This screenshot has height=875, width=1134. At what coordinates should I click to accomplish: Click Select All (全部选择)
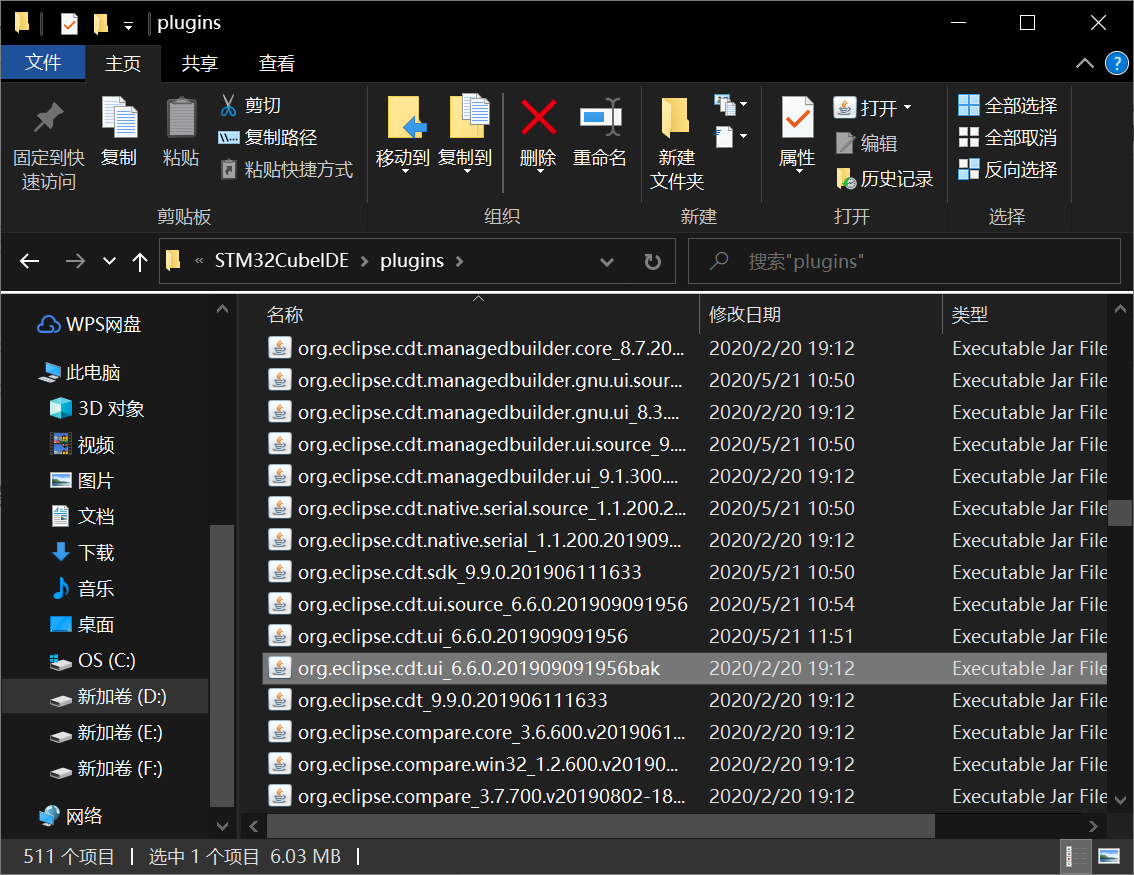[x=1007, y=106]
